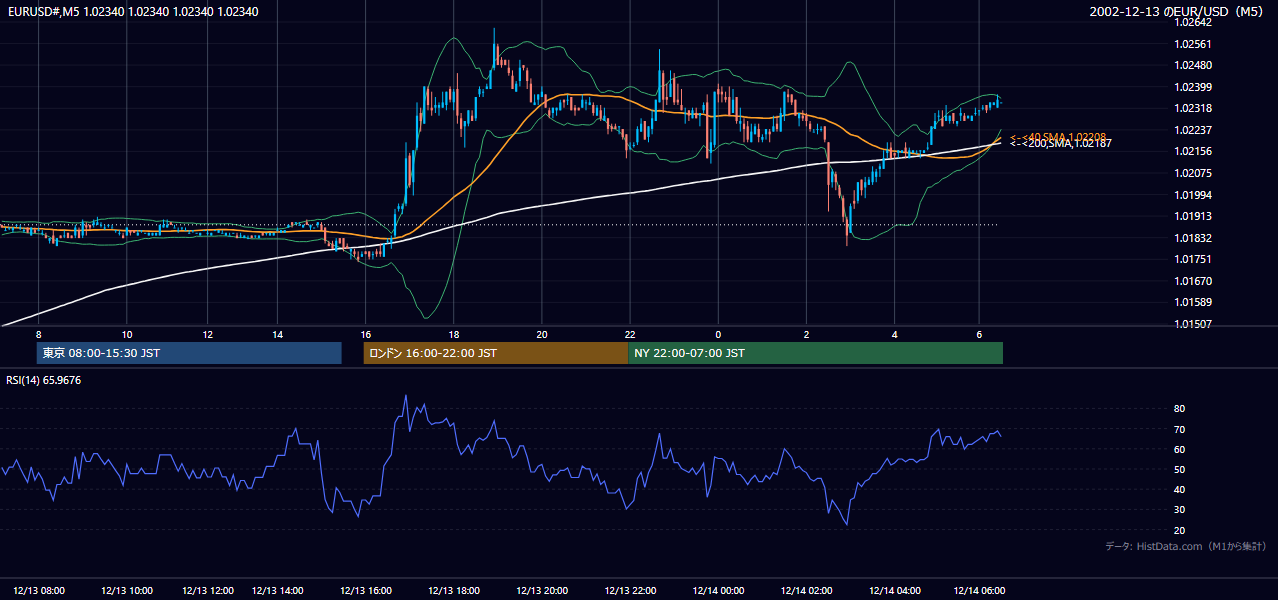The width and height of the screenshot is (1278, 600).
Task: Click price axis value 1.01913
Action: (1194, 216)
